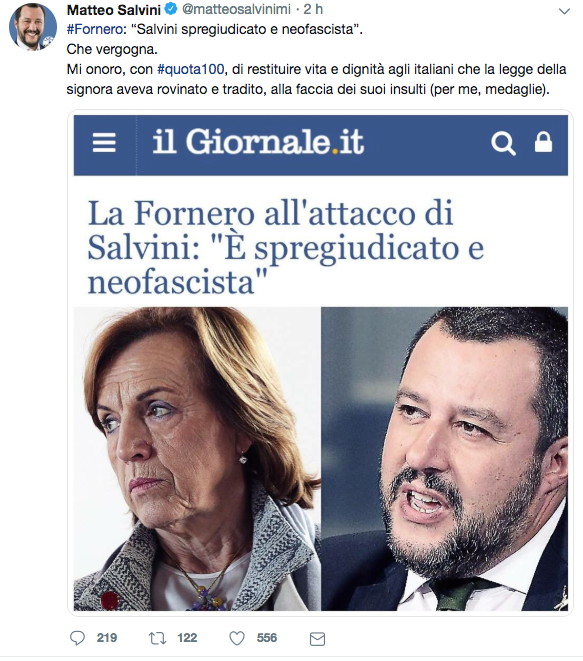Open the @matteosalvinimi handle link

236,9
